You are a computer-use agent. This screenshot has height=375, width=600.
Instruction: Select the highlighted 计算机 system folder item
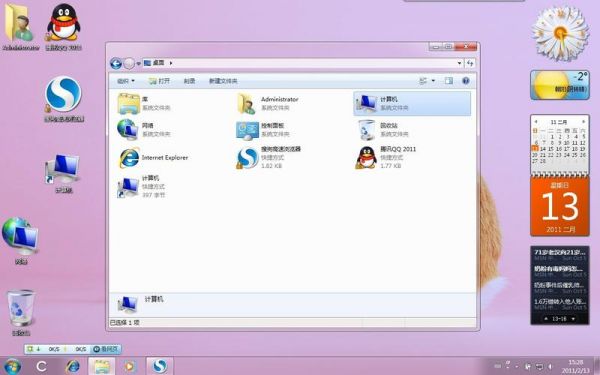coord(412,103)
